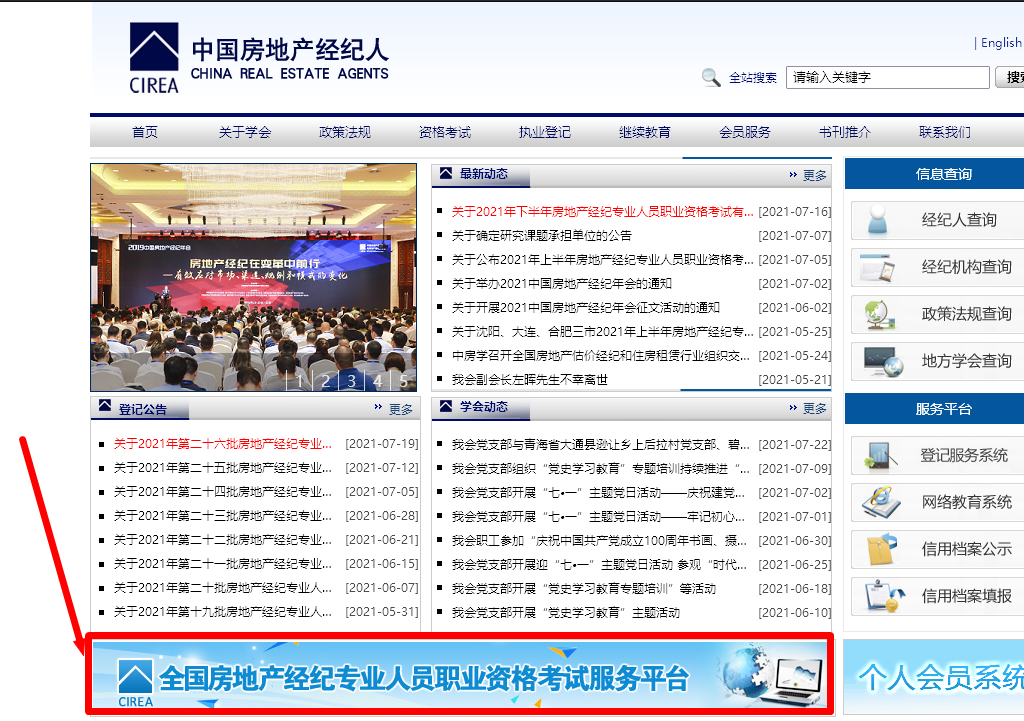Open 信用档案填报 button
The image size is (1024, 721).
[938, 596]
